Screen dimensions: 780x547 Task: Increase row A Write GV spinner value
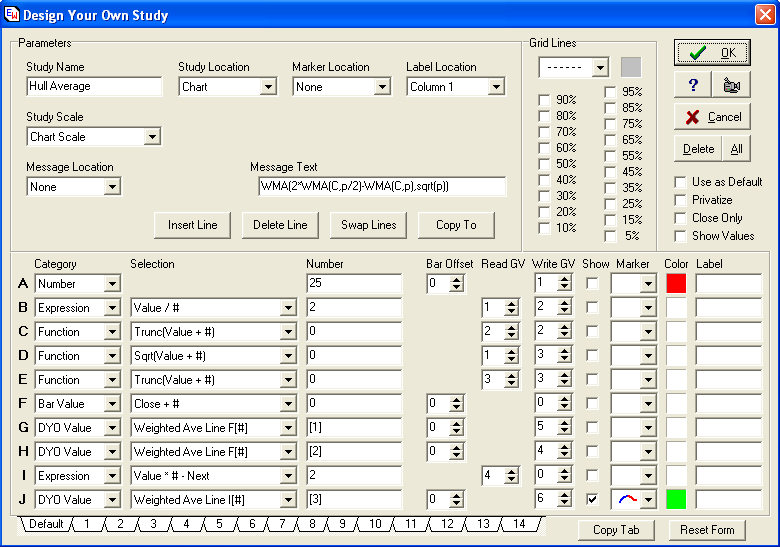[564, 279]
